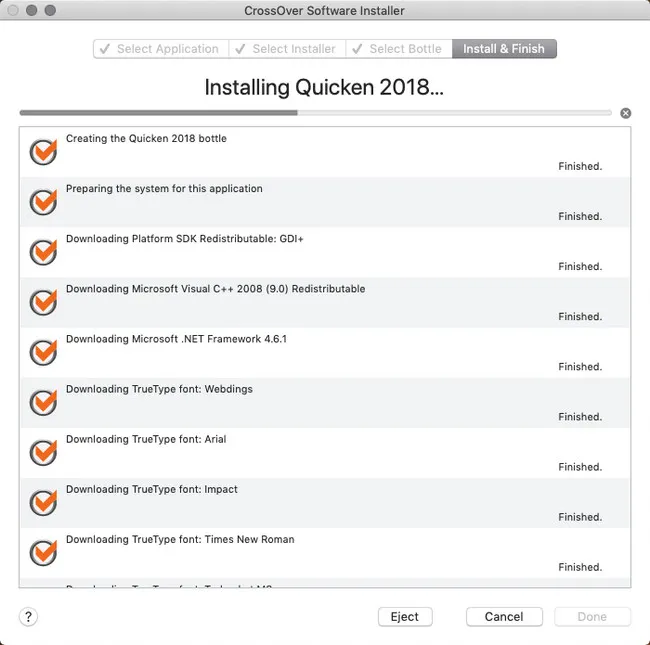
Task: Open the Select Bottle step
Action: pyautogui.click(x=398, y=49)
